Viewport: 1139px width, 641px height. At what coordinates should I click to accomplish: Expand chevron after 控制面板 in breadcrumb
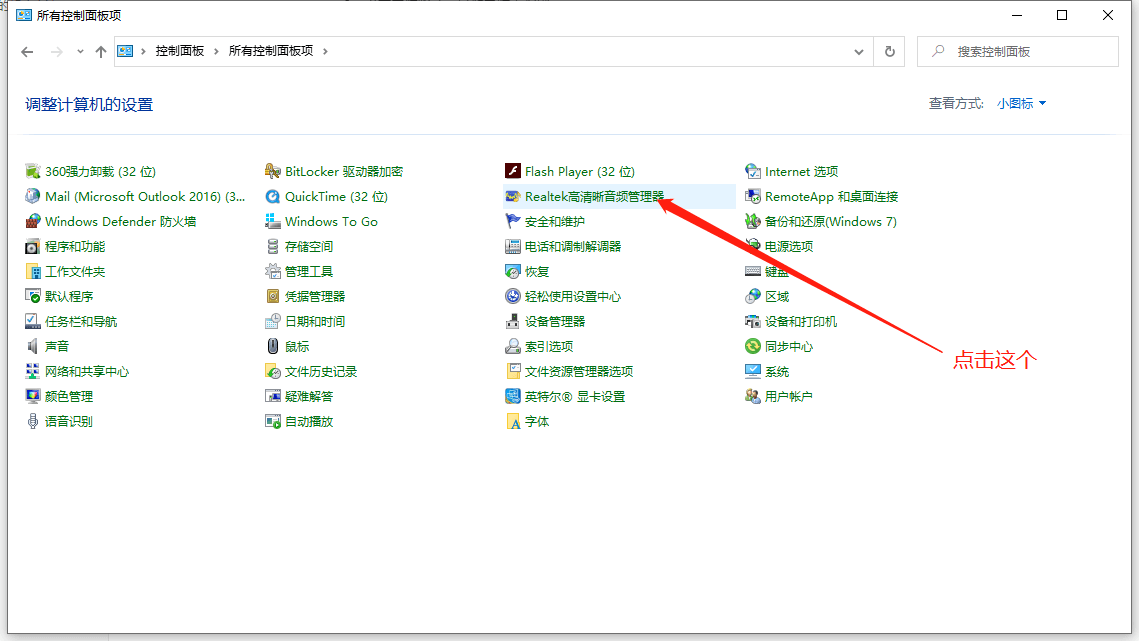[216, 51]
